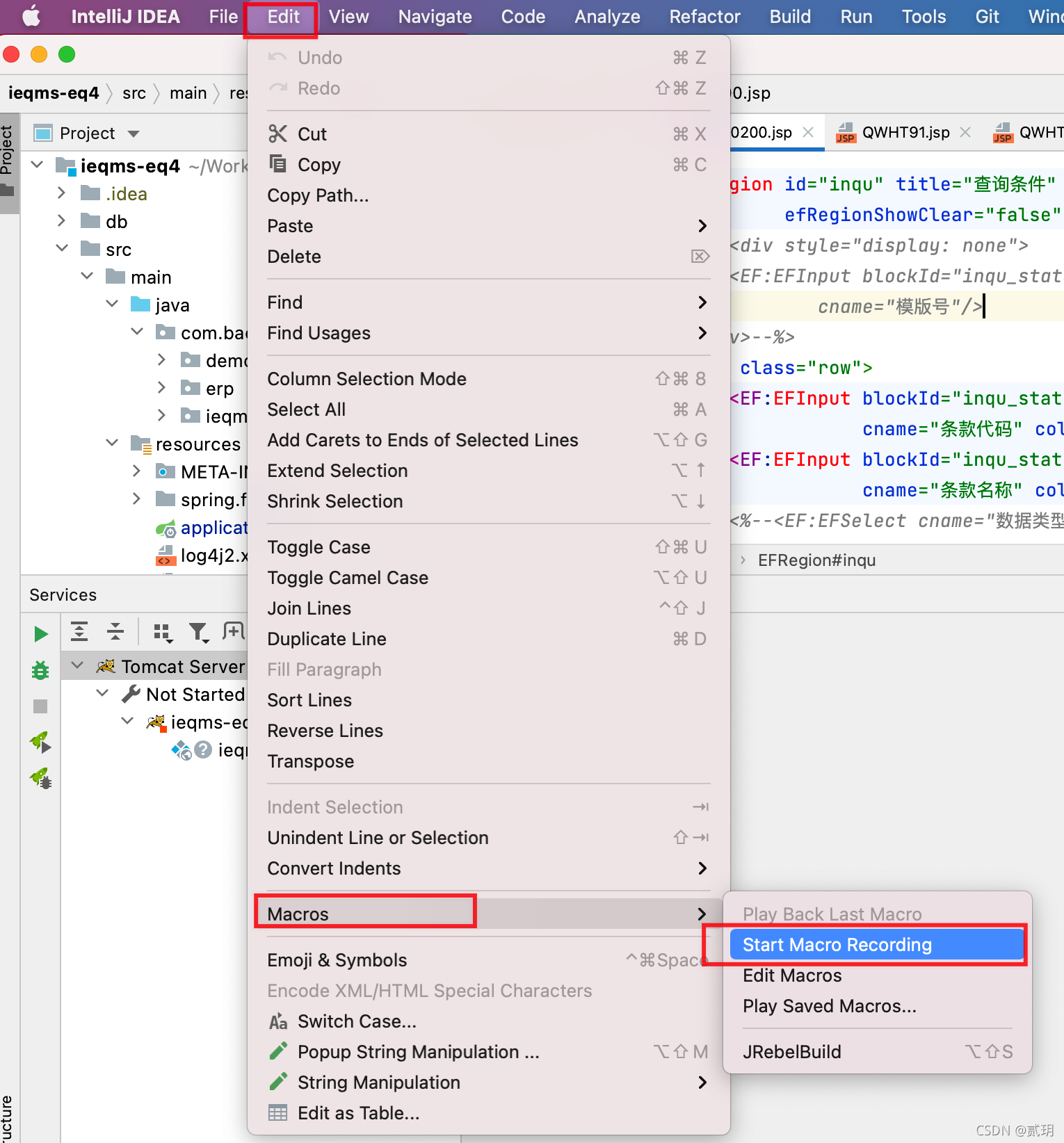This screenshot has height=1143, width=1064.
Task: Collapse the resources folder
Action: 112,444
